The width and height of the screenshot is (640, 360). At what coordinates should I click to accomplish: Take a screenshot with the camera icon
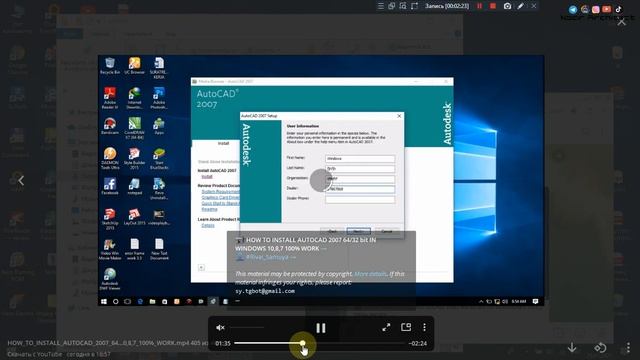point(507,6)
